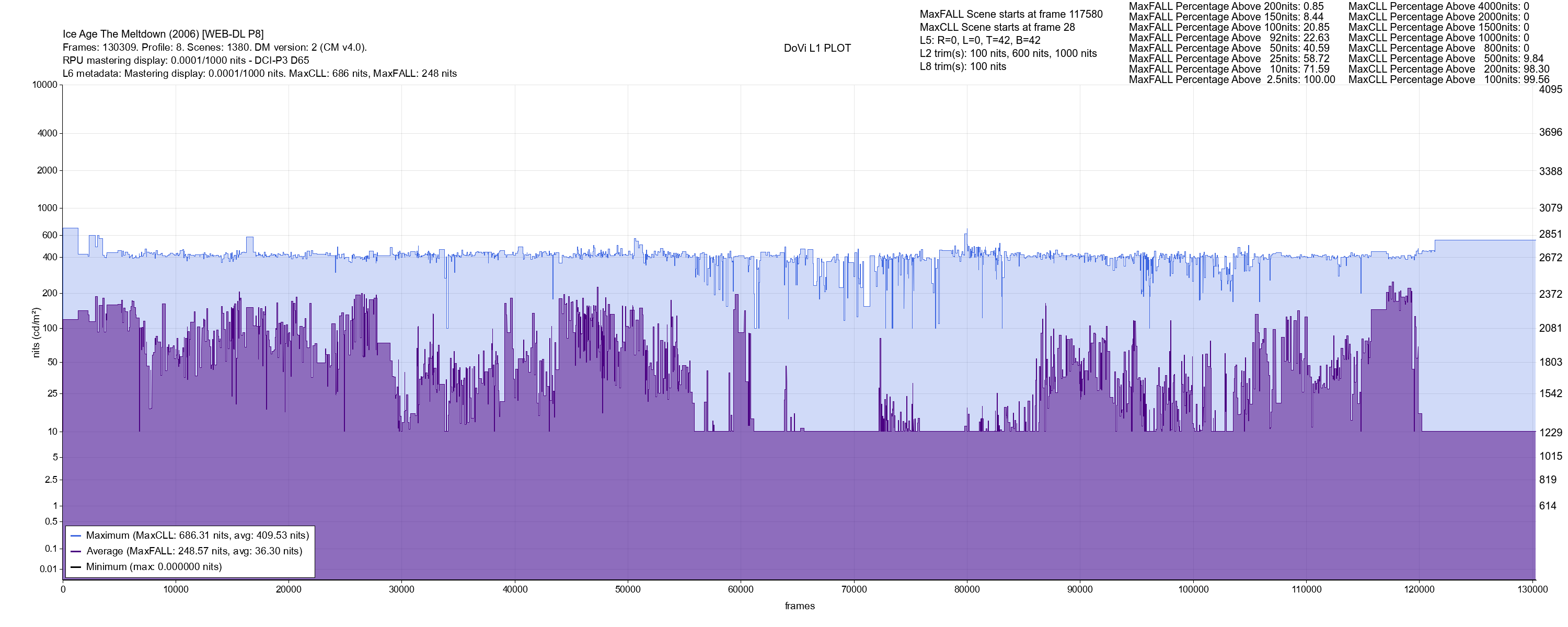
Task: Click the purple Average legend line swatch
Action: click(x=76, y=552)
